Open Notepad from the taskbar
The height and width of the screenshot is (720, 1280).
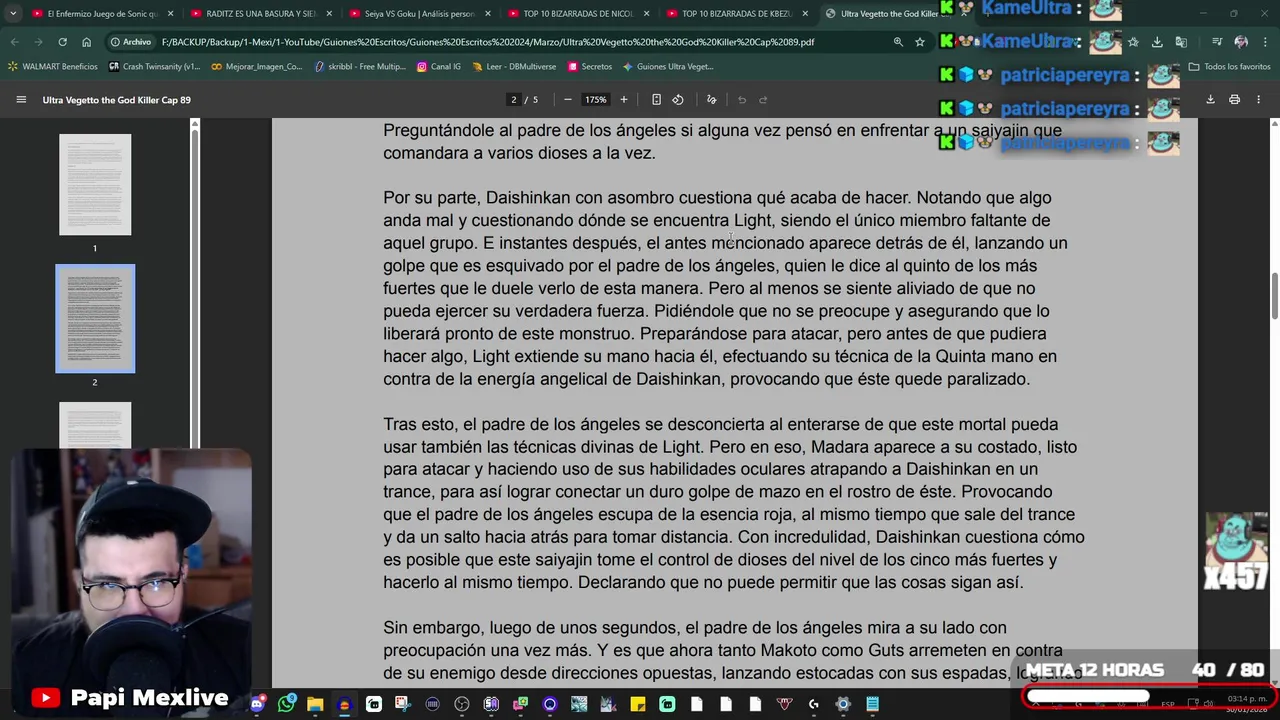872,705
